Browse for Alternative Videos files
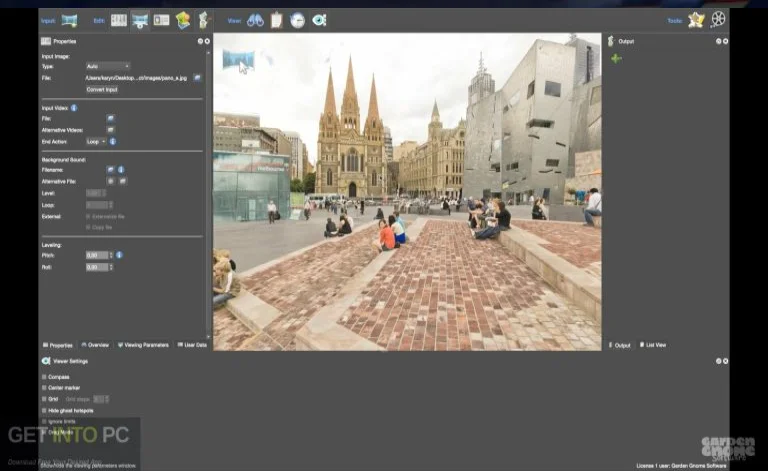Viewport: 768px width, 471px height. click(110, 130)
